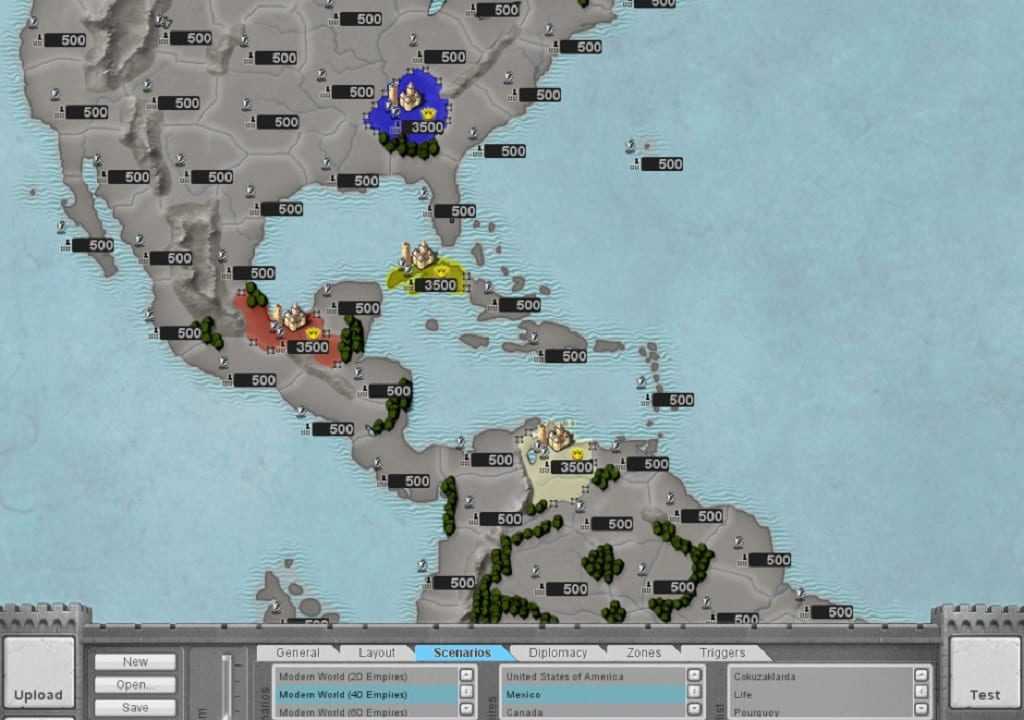Click the crown icon in the cream territory
Screen dimensions: 1024x720
tap(577, 453)
